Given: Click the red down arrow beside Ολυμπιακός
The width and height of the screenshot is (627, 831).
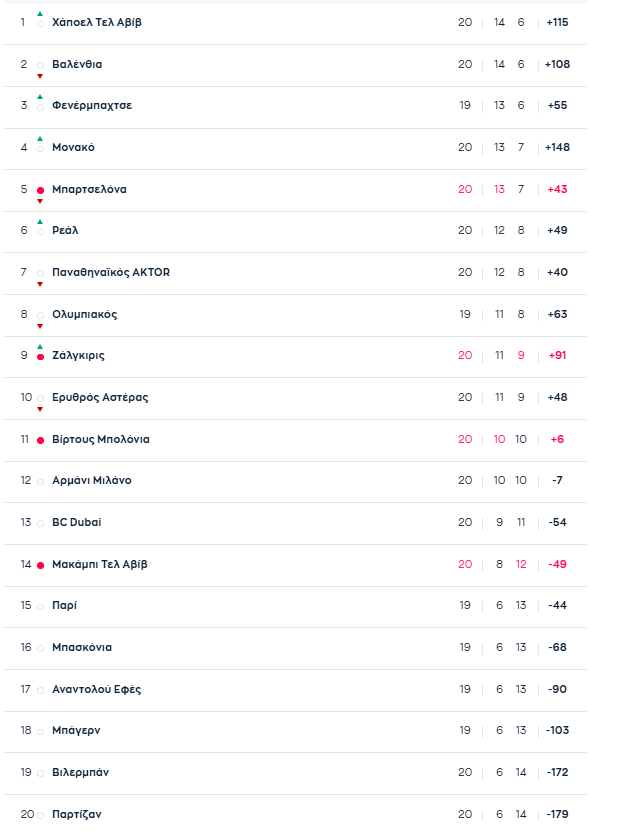Looking at the screenshot, I should [x=40, y=326].
